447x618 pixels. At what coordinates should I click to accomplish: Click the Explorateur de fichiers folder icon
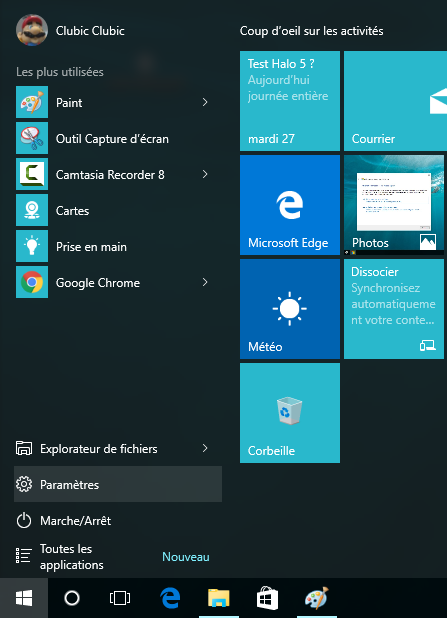pos(24,448)
